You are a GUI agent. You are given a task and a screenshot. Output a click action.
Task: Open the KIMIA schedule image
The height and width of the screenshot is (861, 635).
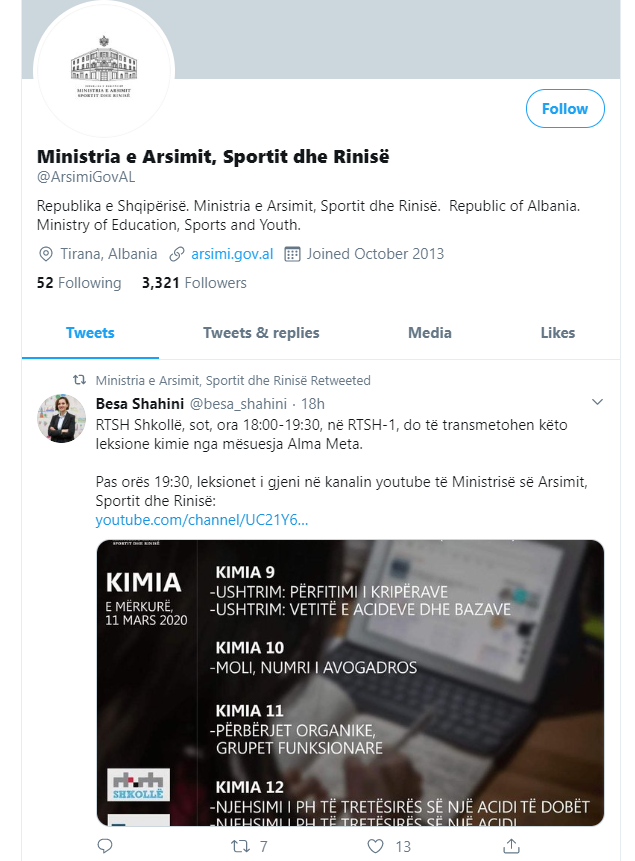[x=350, y=683]
